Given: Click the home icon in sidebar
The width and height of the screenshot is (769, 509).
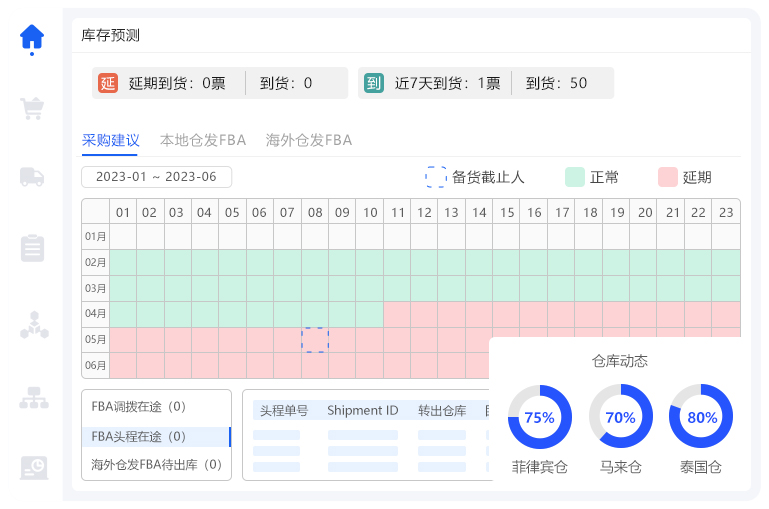Looking at the screenshot, I should 32,37.
